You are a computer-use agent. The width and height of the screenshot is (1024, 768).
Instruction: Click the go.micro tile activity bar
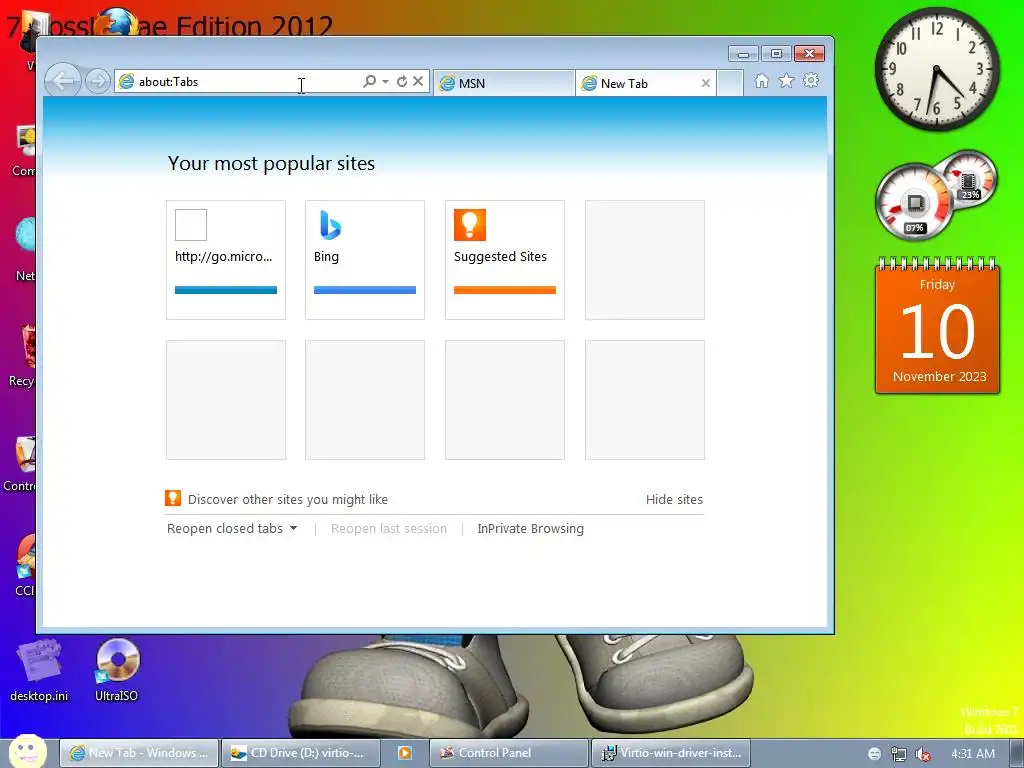tap(226, 290)
